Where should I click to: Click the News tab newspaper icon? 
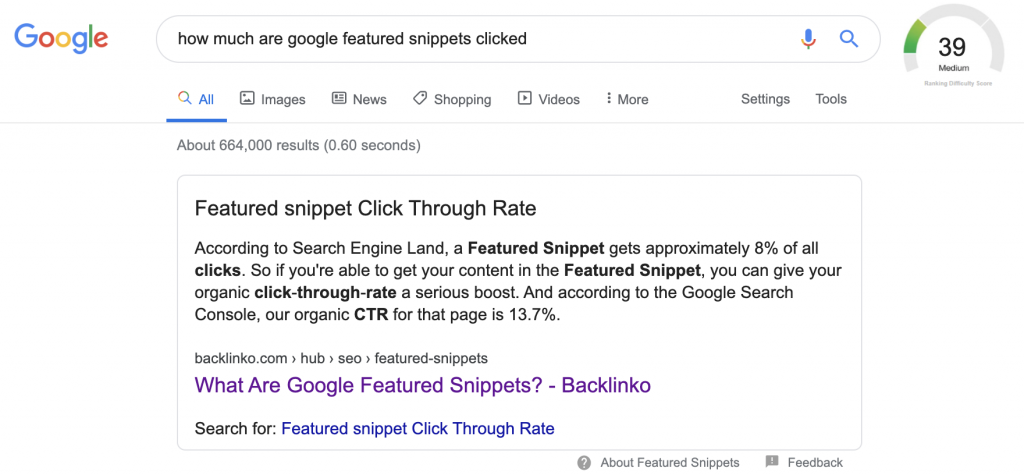coord(339,98)
